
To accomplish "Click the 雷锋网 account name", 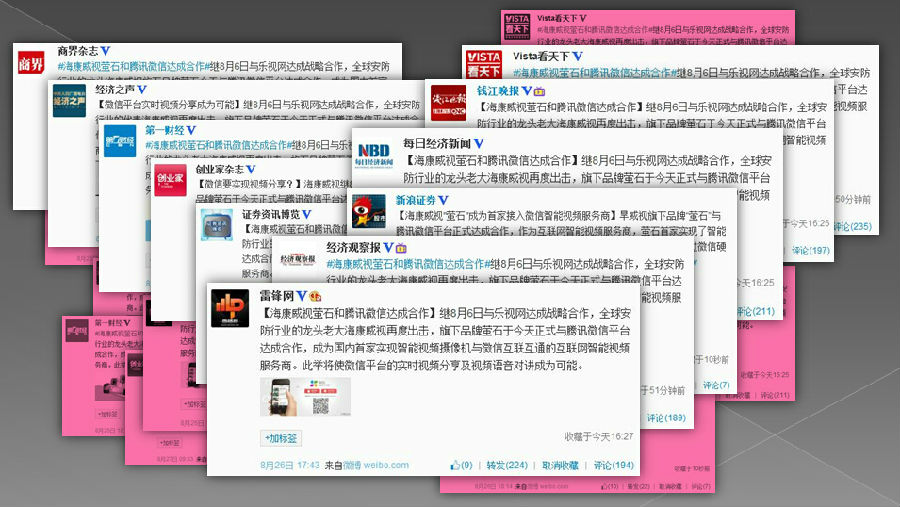I will [276, 296].
